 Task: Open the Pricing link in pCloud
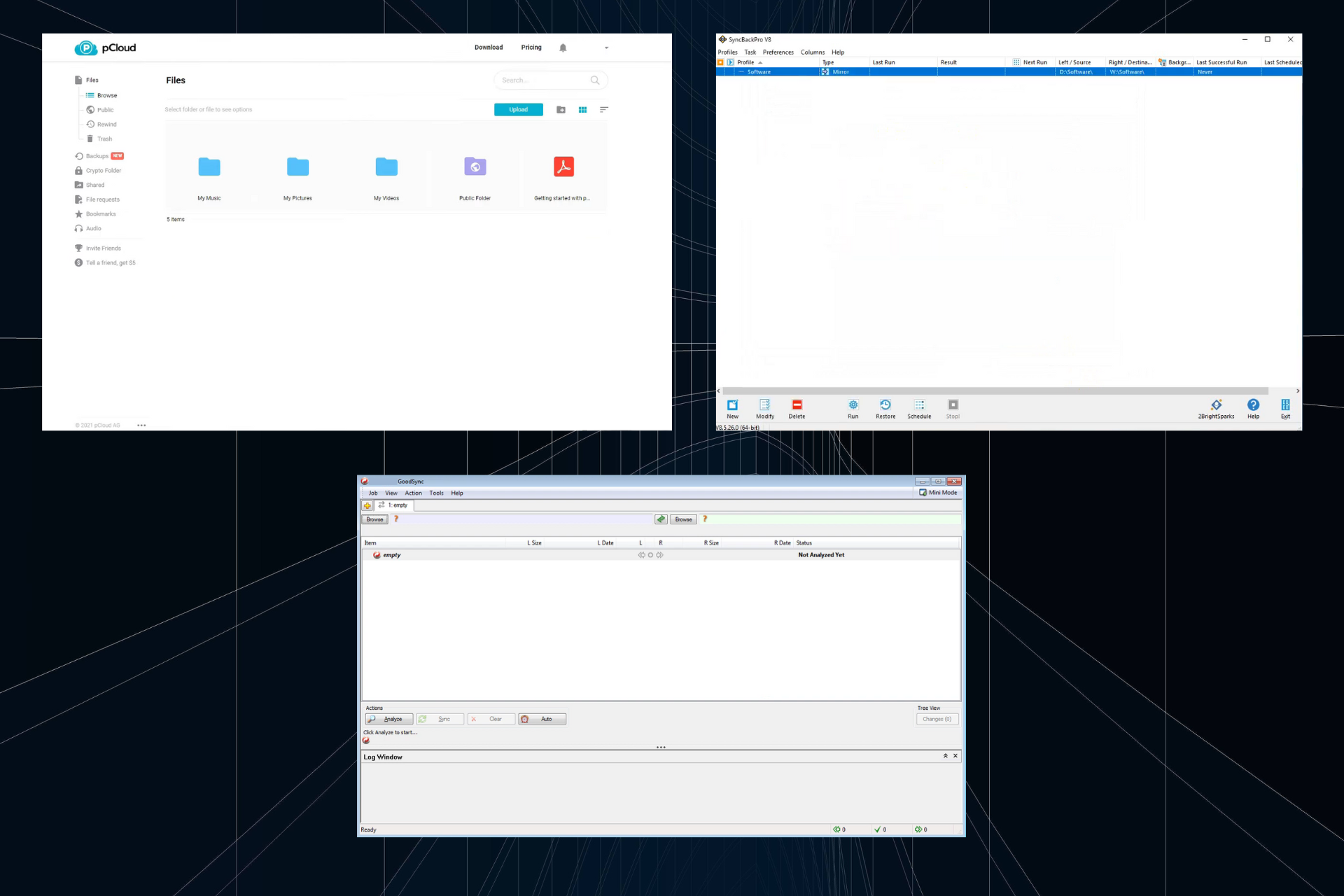pos(531,48)
